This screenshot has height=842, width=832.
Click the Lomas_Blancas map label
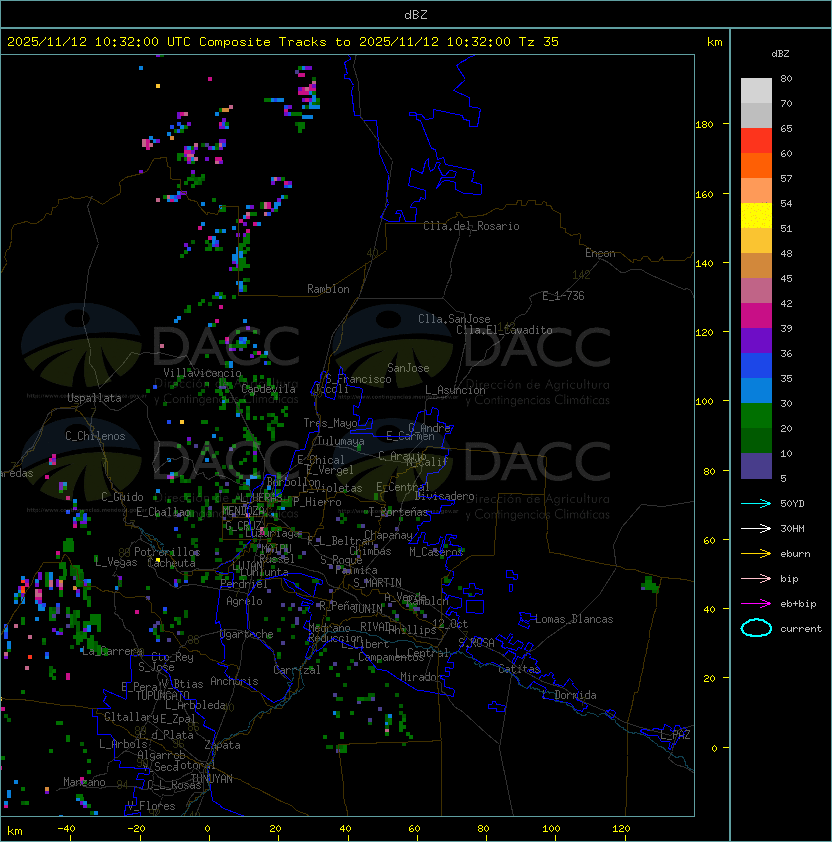click(x=574, y=619)
